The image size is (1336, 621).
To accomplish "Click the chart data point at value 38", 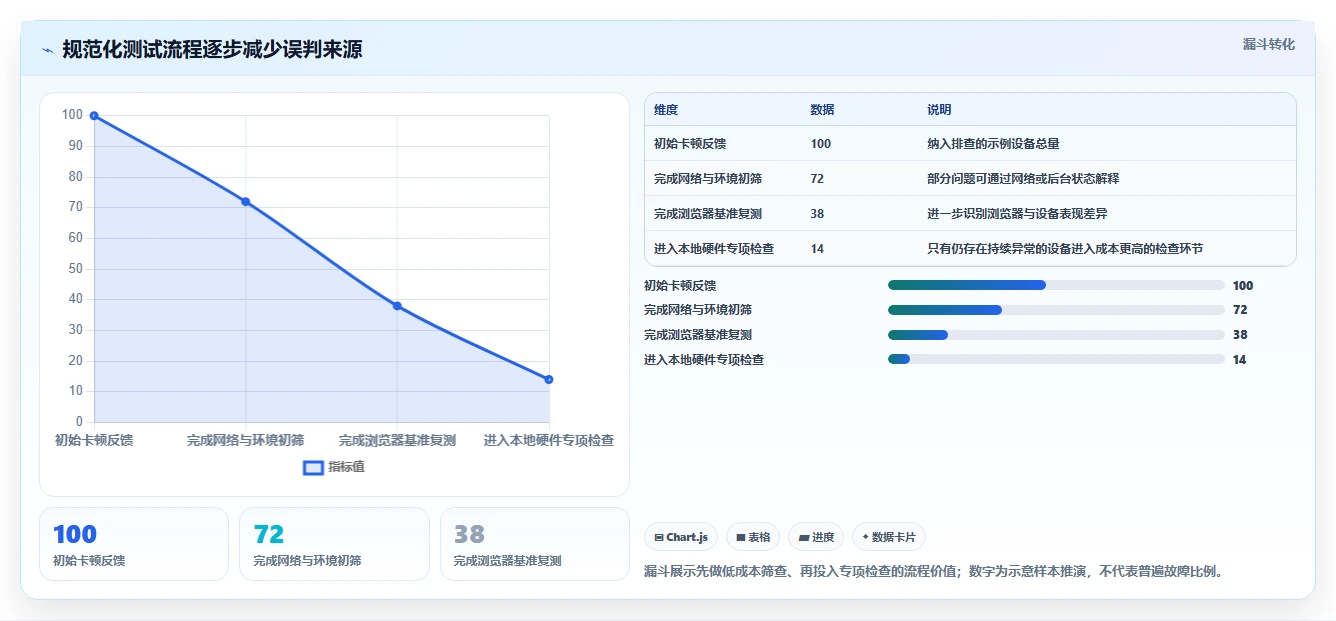I will 397,306.
